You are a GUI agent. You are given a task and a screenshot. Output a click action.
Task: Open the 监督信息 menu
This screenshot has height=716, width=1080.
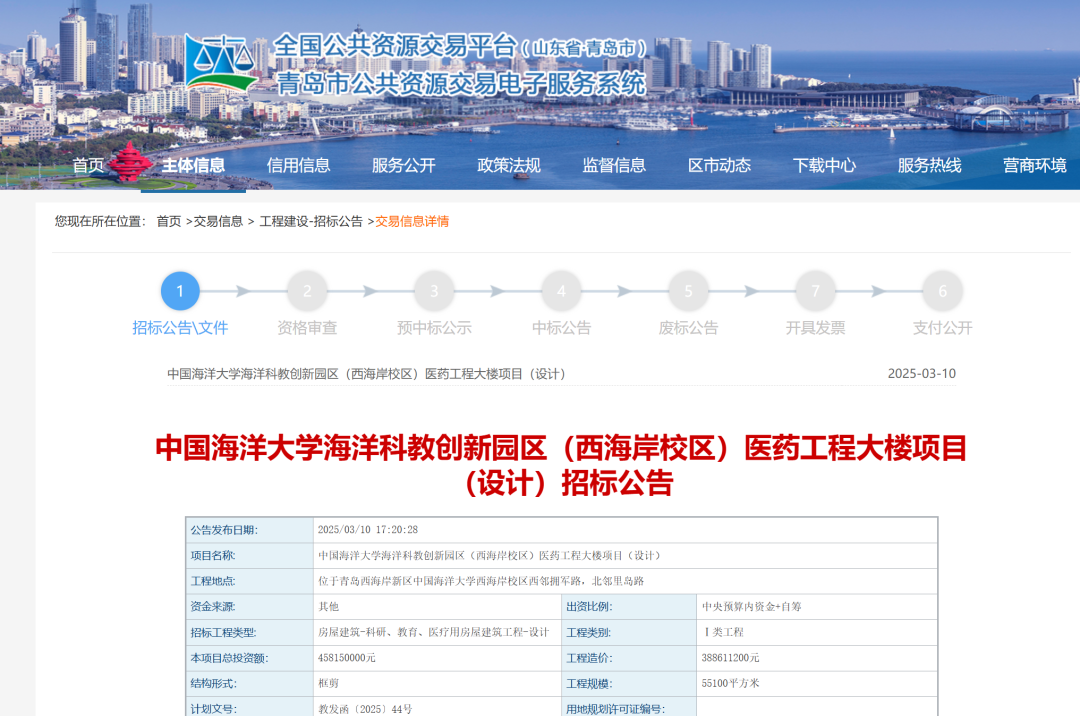tap(617, 165)
